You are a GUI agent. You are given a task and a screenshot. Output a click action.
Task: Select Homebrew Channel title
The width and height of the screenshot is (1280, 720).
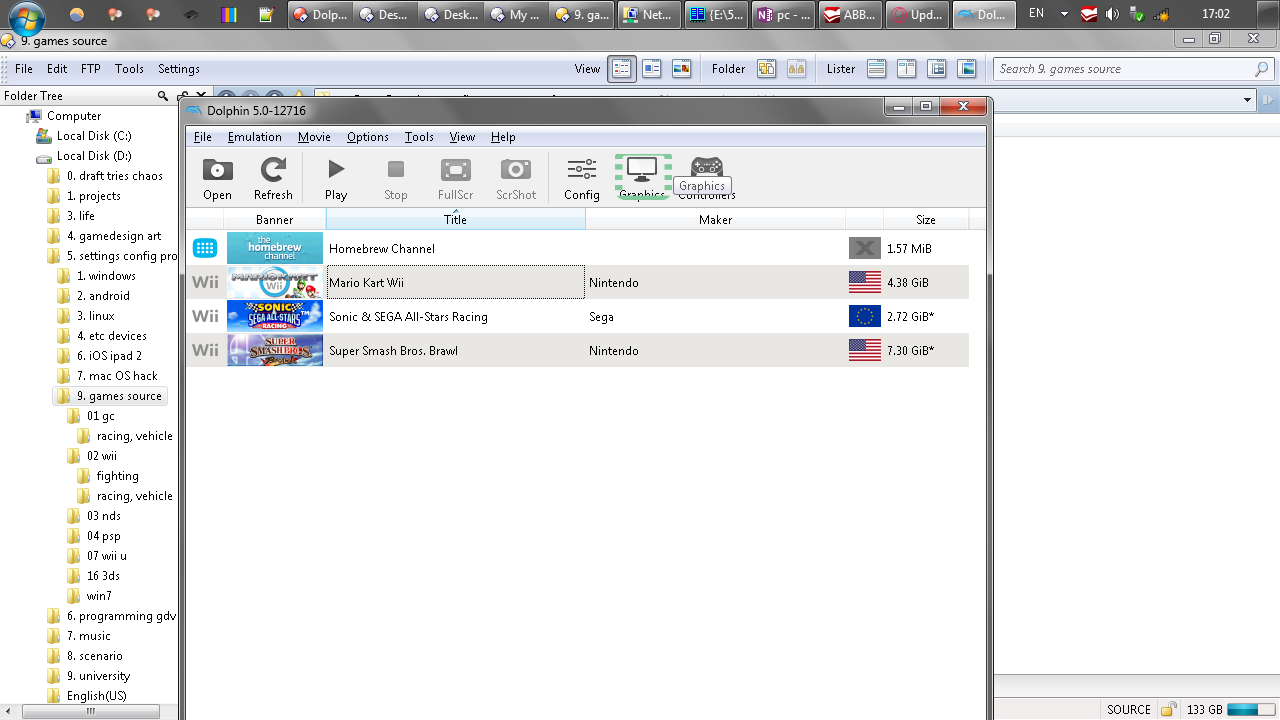(382, 249)
